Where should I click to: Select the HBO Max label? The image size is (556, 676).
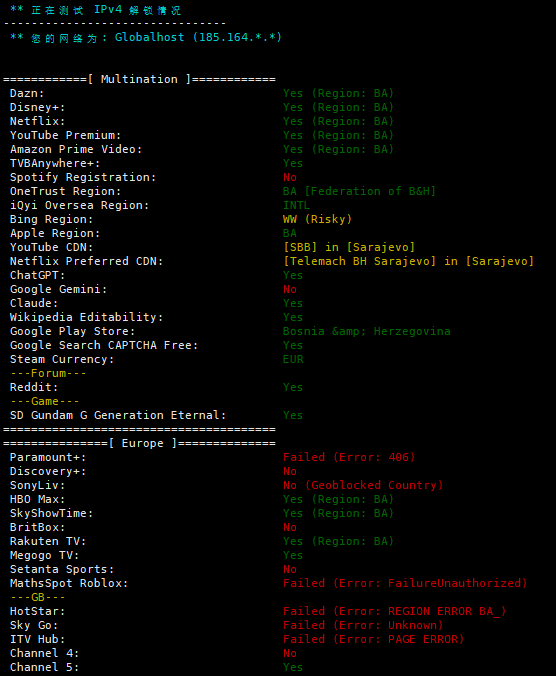pos(37,499)
